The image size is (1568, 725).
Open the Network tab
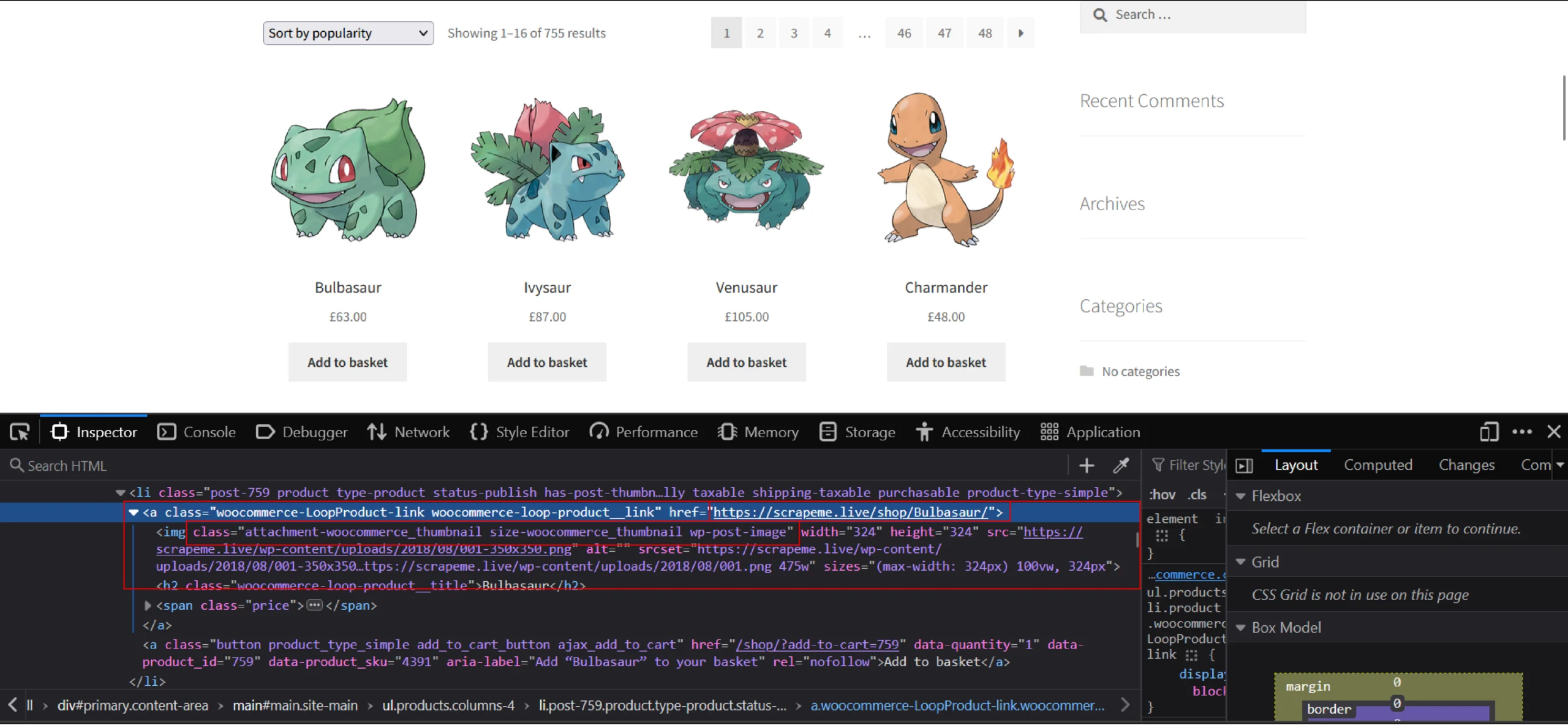[x=408, y=432]
